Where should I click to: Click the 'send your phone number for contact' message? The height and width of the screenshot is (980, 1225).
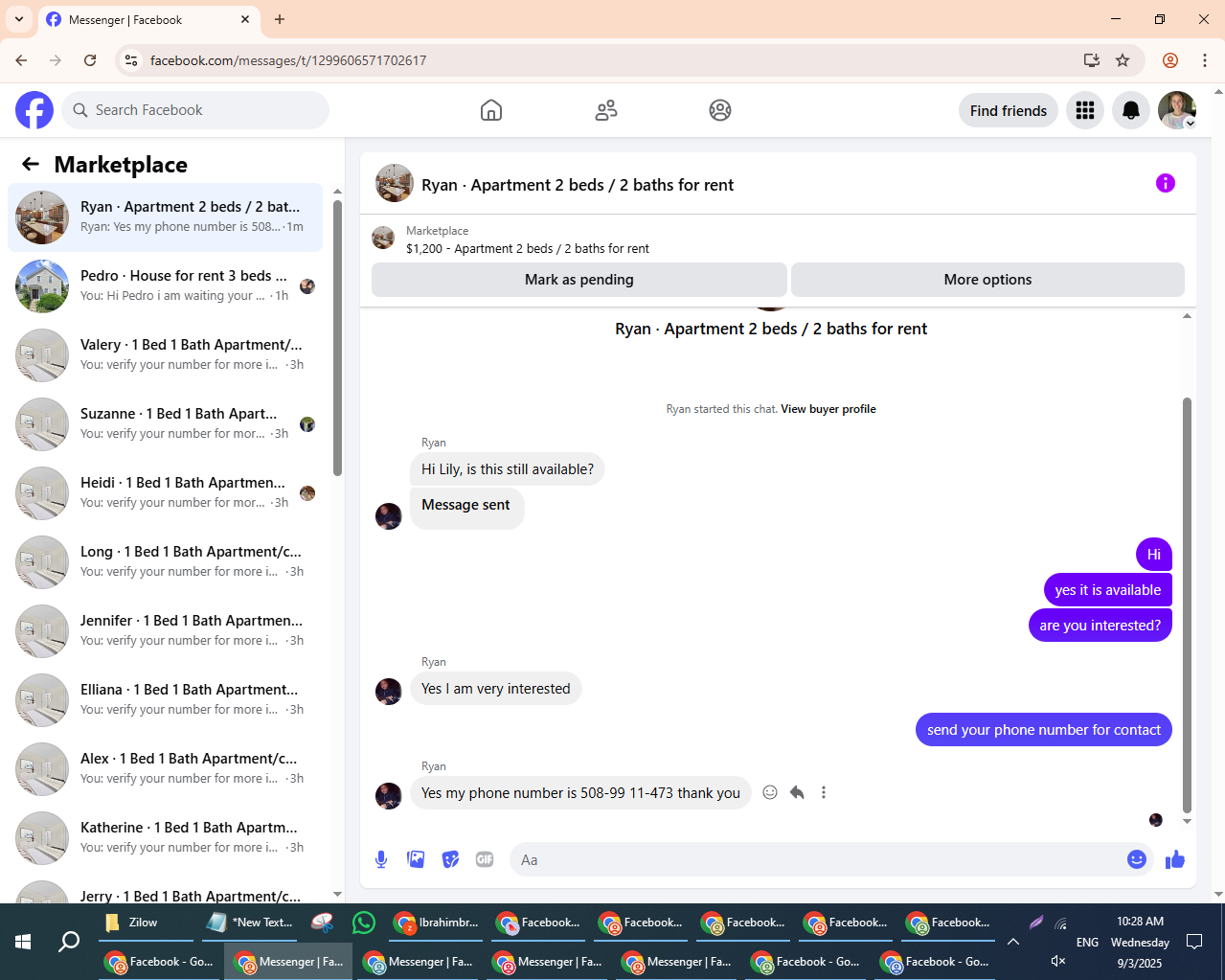point(1044,730)
